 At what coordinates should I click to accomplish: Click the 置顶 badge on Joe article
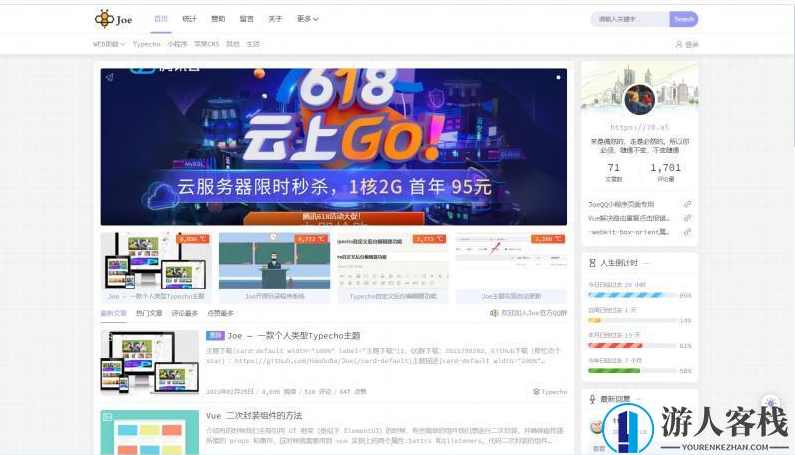(x=215, y=335)
